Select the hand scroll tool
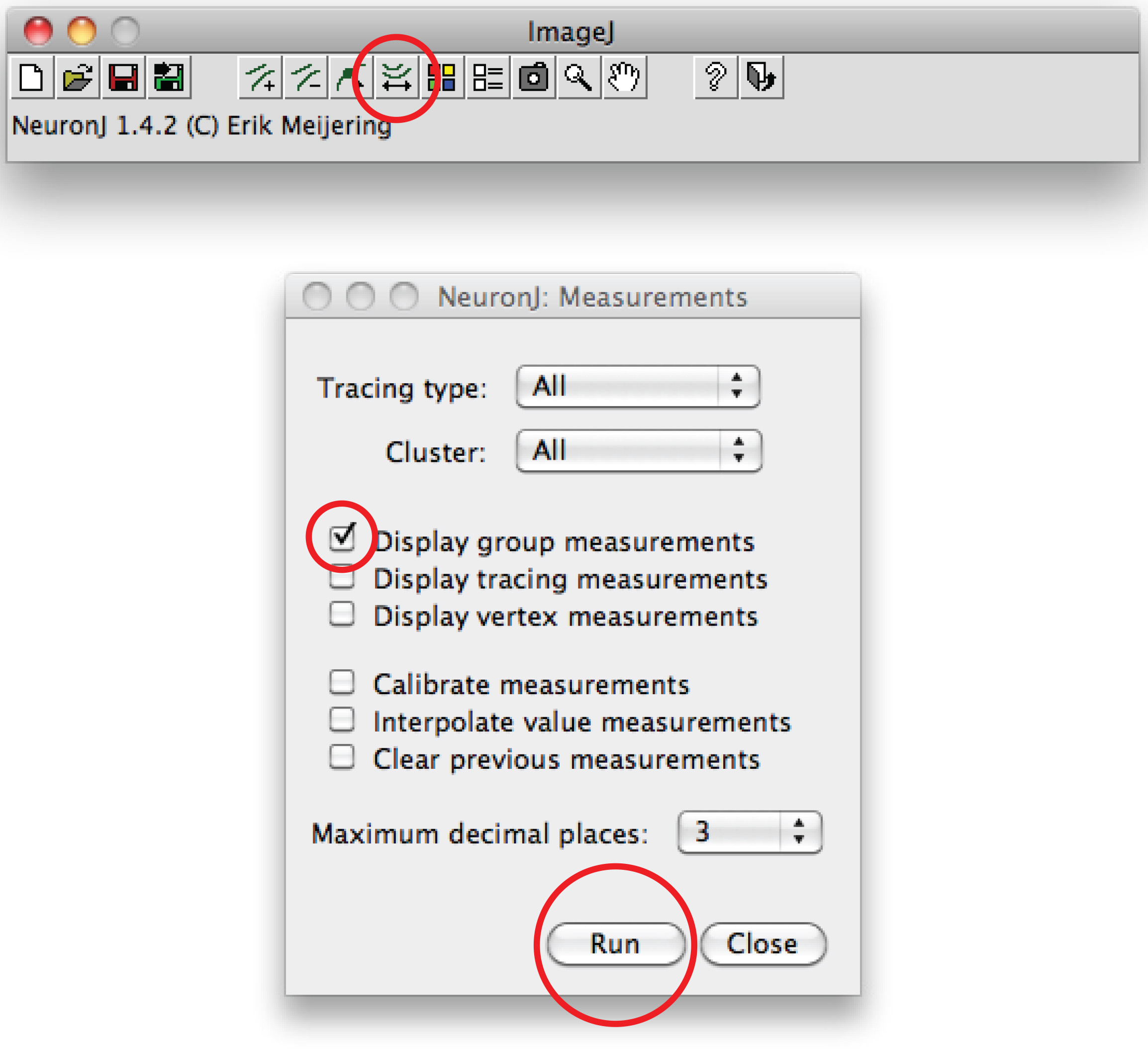 tap(625, 78)
